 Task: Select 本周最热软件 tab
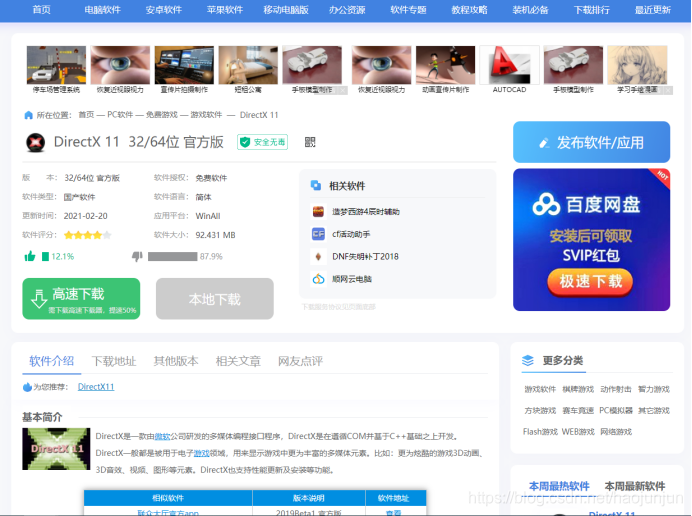click(559, 486)
